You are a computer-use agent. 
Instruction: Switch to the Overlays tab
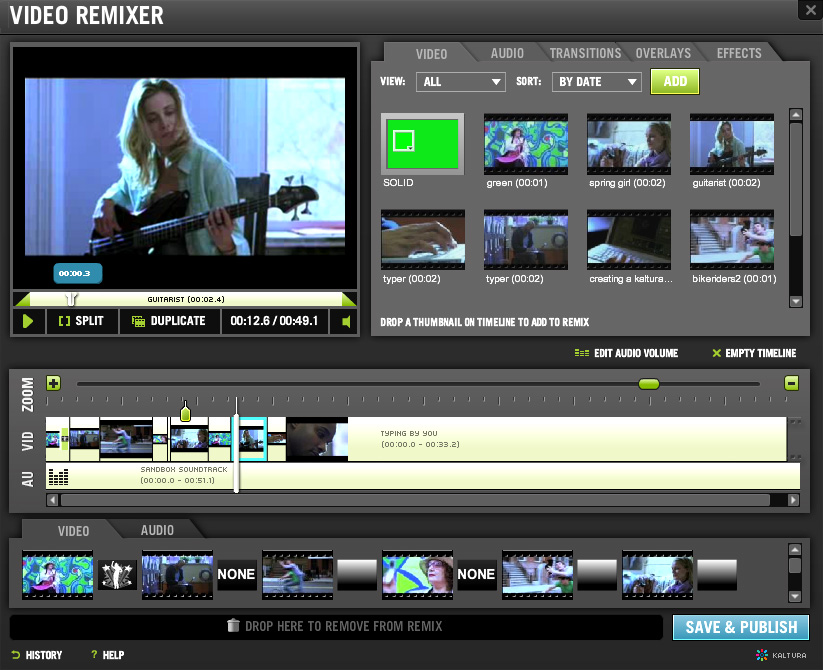663,54
